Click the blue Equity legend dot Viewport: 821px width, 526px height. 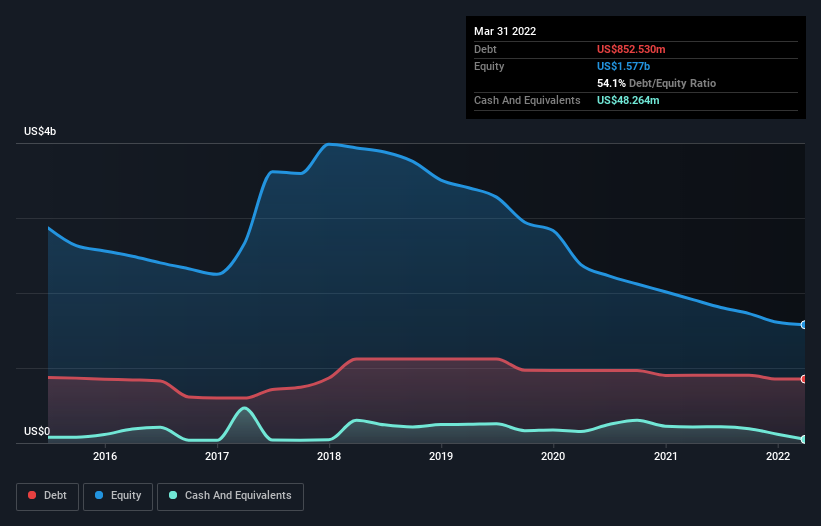(x=99, y=495)
